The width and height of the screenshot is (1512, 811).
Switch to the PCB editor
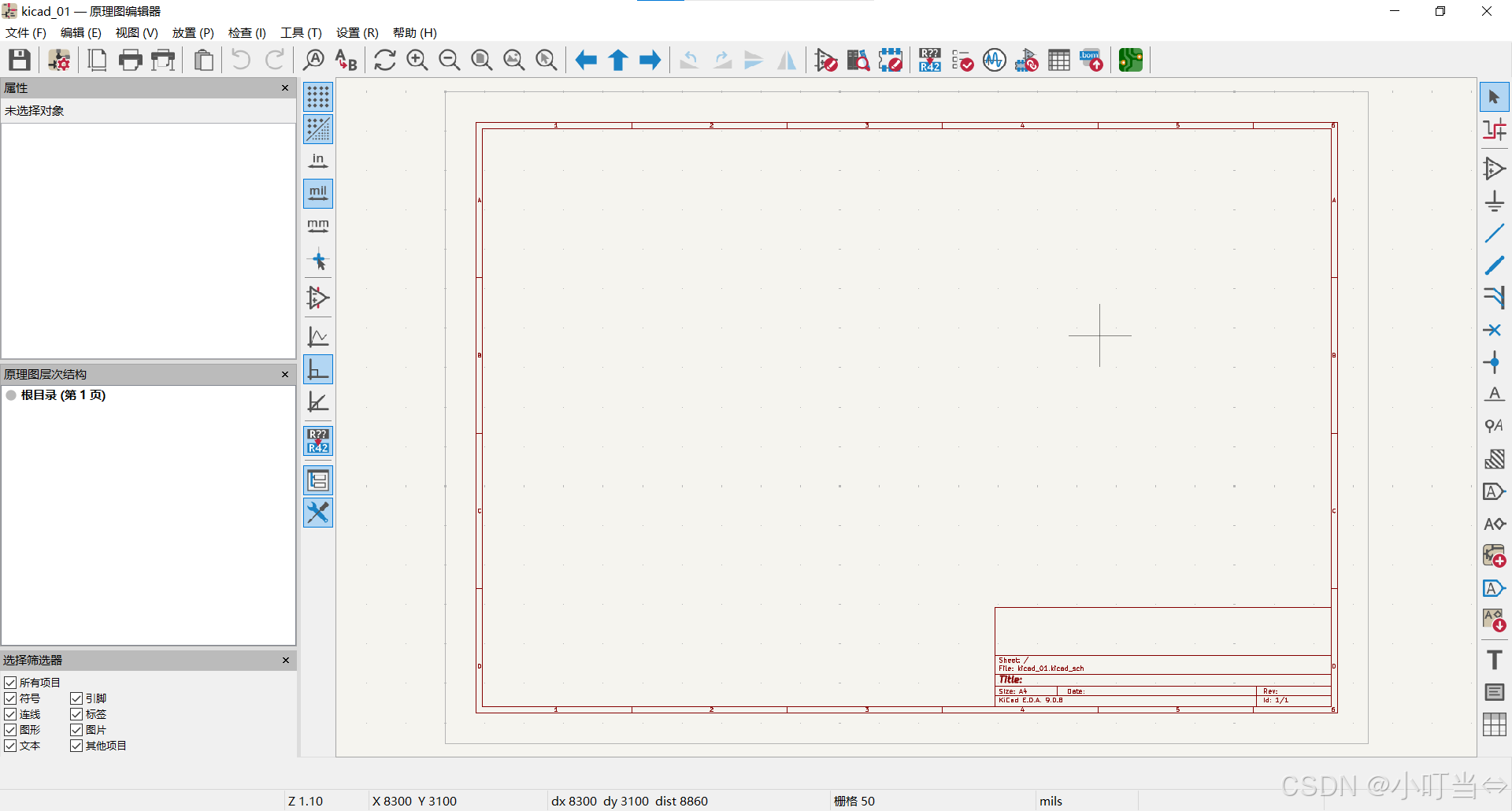point(1131,60)
